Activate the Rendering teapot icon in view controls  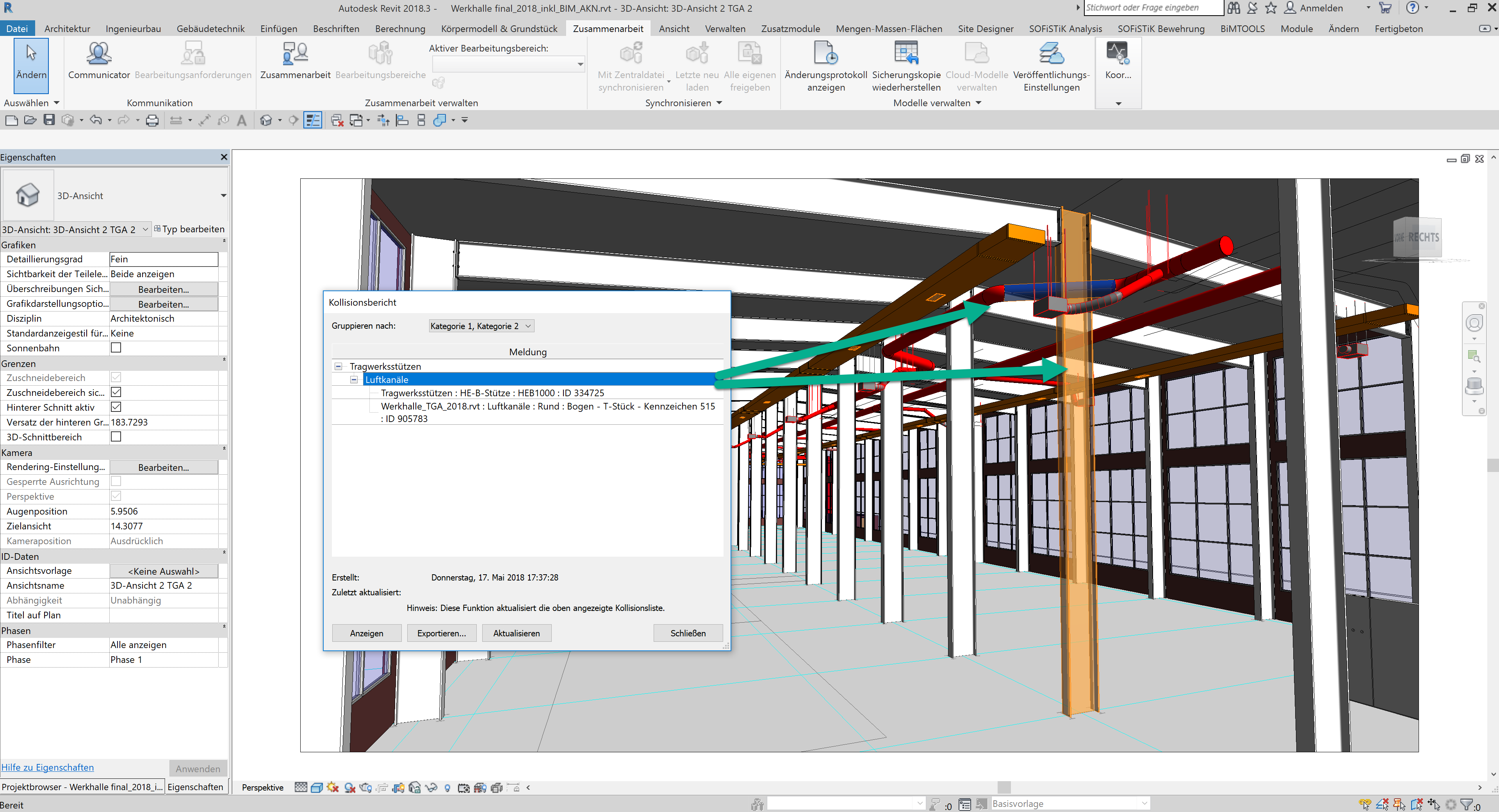[365, 787]
